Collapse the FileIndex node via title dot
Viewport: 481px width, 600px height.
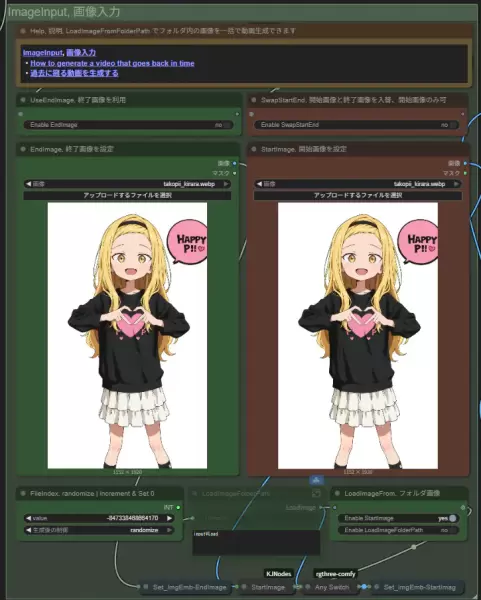click(x=23, y=494)
